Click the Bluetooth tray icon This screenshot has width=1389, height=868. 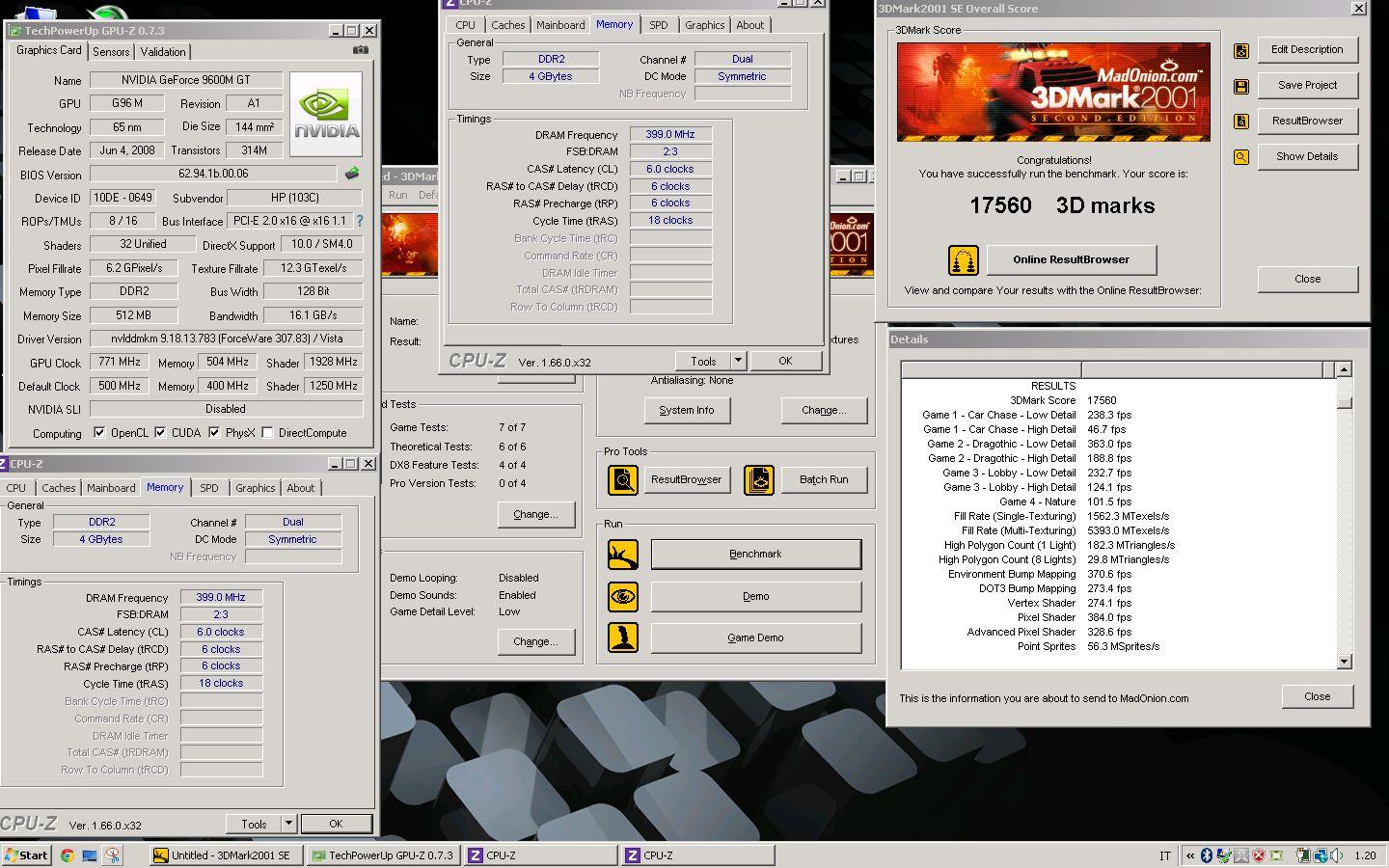click(x=1206, y=855)
